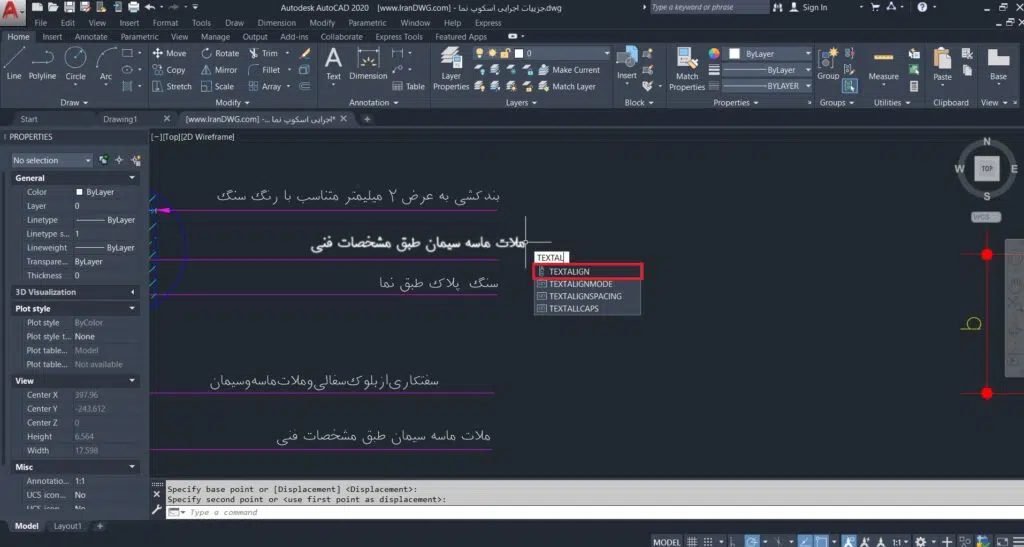1024x547 pixels.
Task: Open the Text annotation tool
Action: (334, 65)
